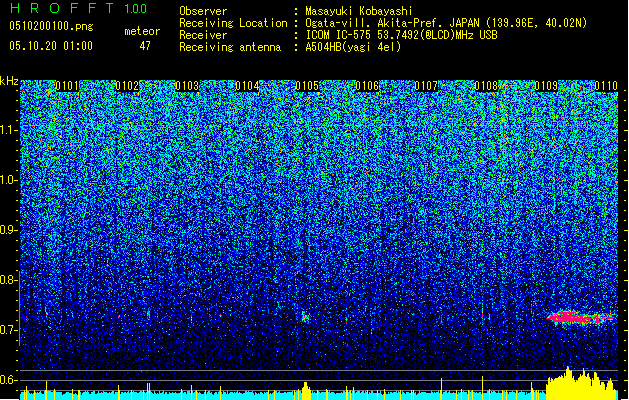
Task: Click the 0103 time marker
Action: pos(187,86)
